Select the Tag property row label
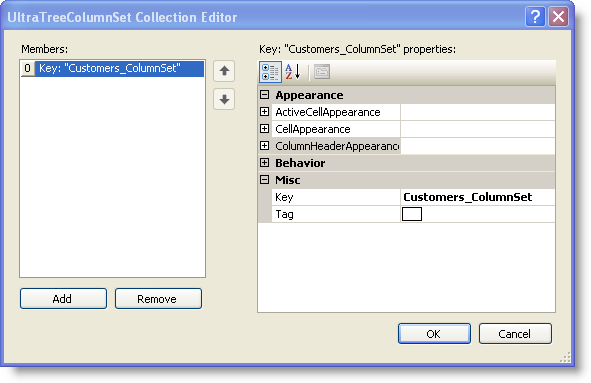 tap(336, 214)
